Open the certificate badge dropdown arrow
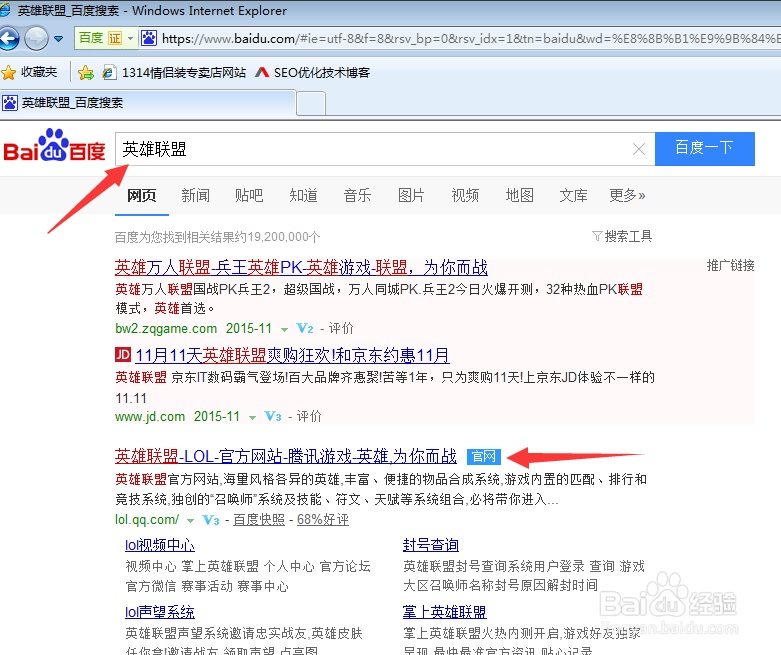Viewport: 781px width, 655px height. 130,38
